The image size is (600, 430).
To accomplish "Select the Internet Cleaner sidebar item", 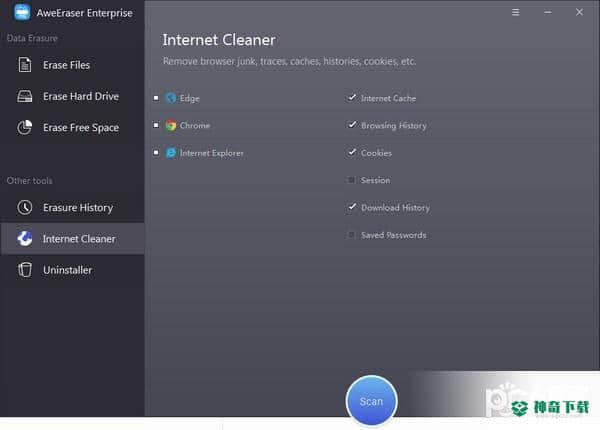I will coord(72,239).
